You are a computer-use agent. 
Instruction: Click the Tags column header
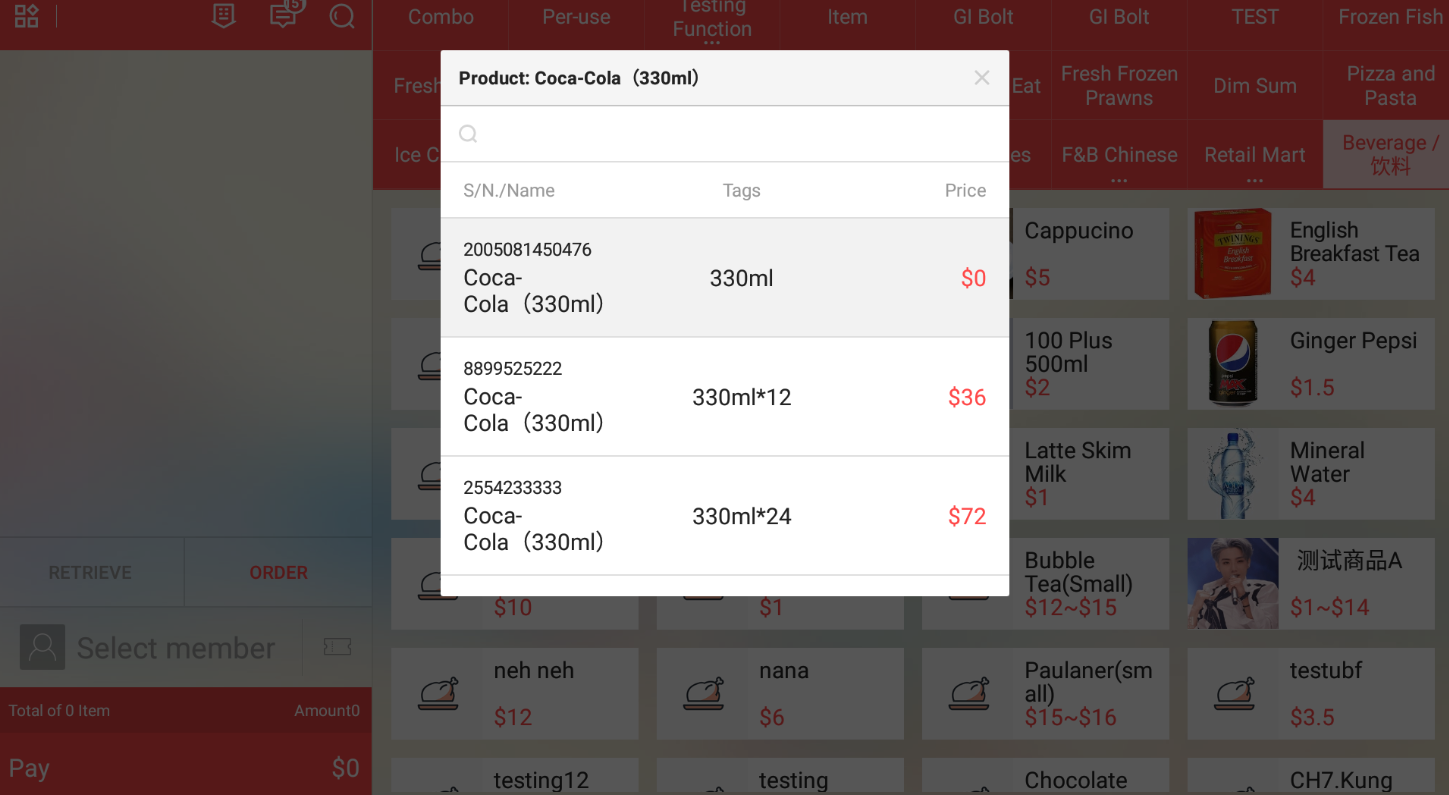click(x=742, y=191)
